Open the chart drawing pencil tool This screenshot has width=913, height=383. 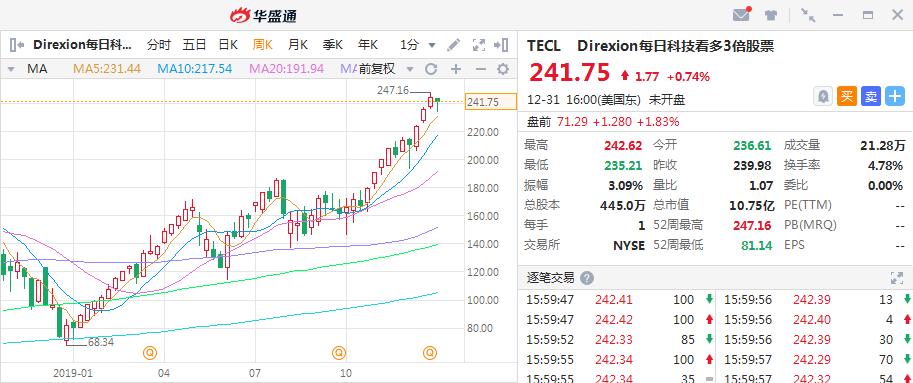pos(454,45)
